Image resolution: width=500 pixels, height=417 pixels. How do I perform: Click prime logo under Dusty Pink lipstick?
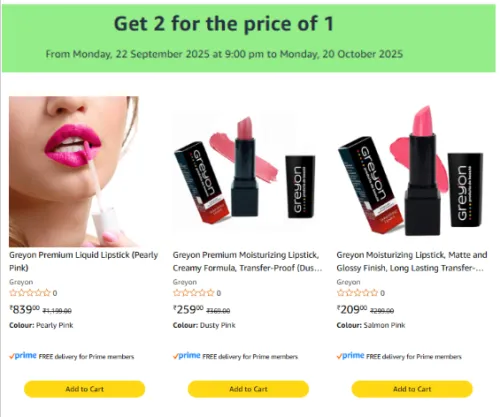(x=187, y=356)
